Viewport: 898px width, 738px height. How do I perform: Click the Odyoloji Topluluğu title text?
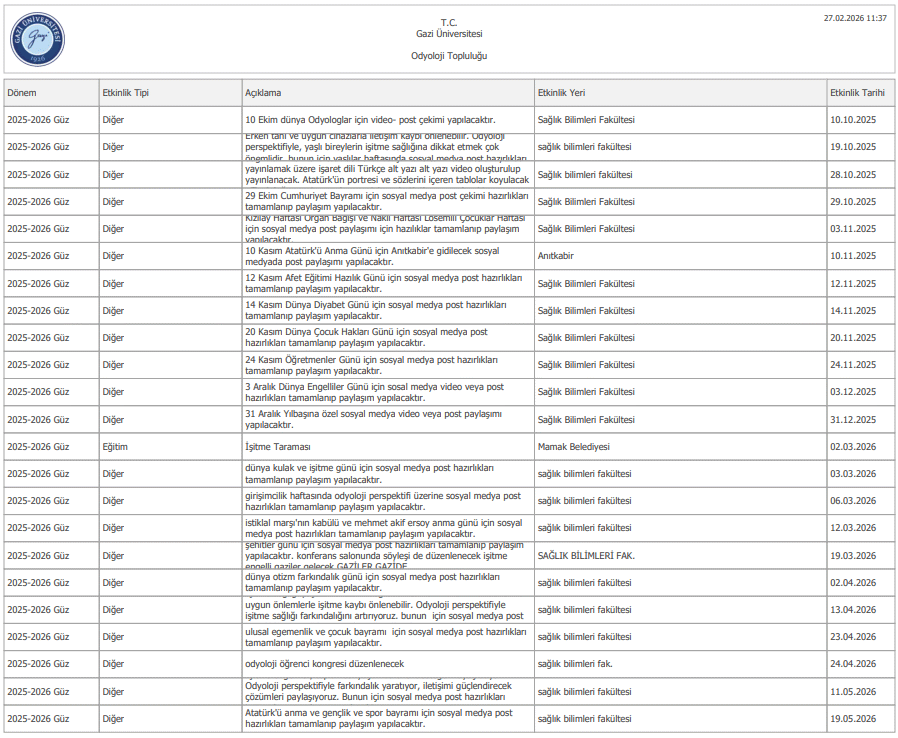pos(449,56)
